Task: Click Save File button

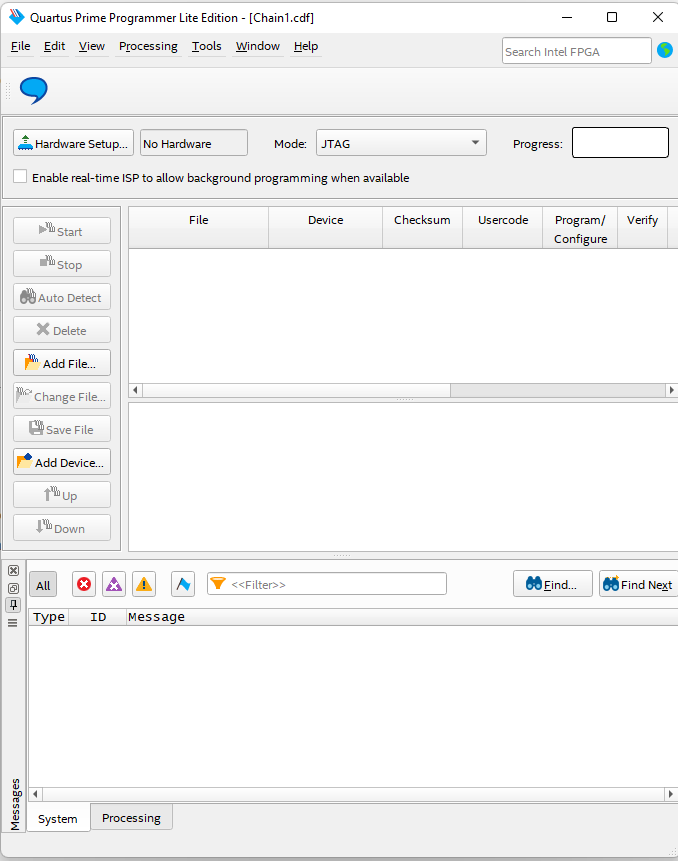Action: point(62,428)
